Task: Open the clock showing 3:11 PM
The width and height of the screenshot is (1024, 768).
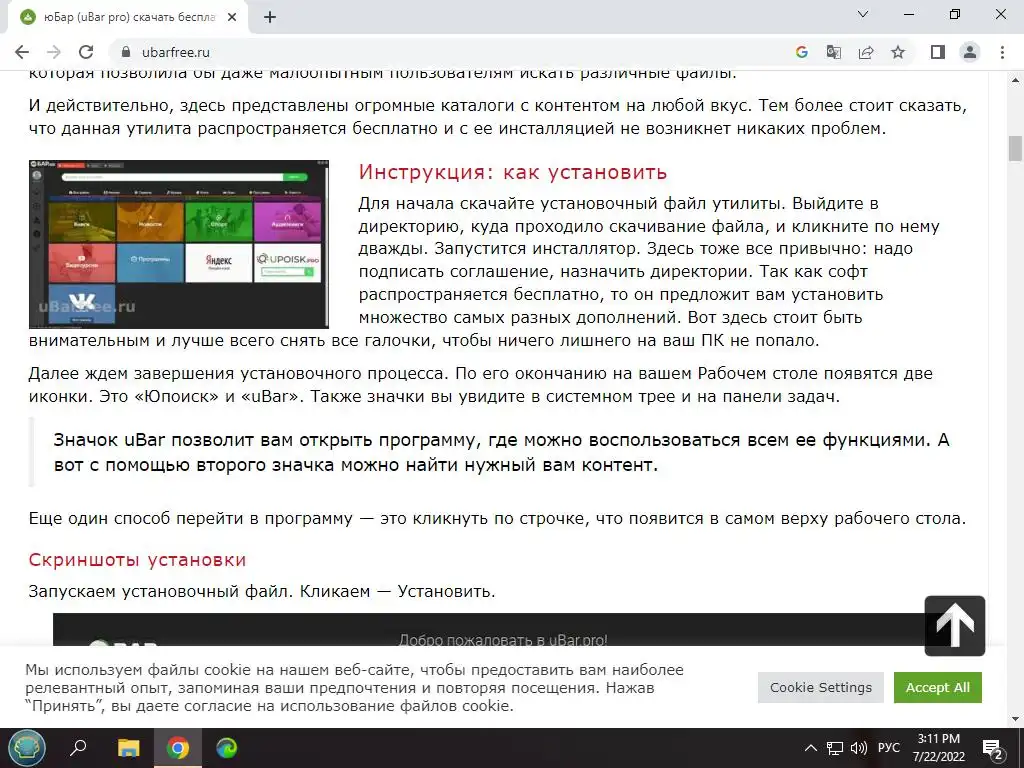Action: coord(938,748)
